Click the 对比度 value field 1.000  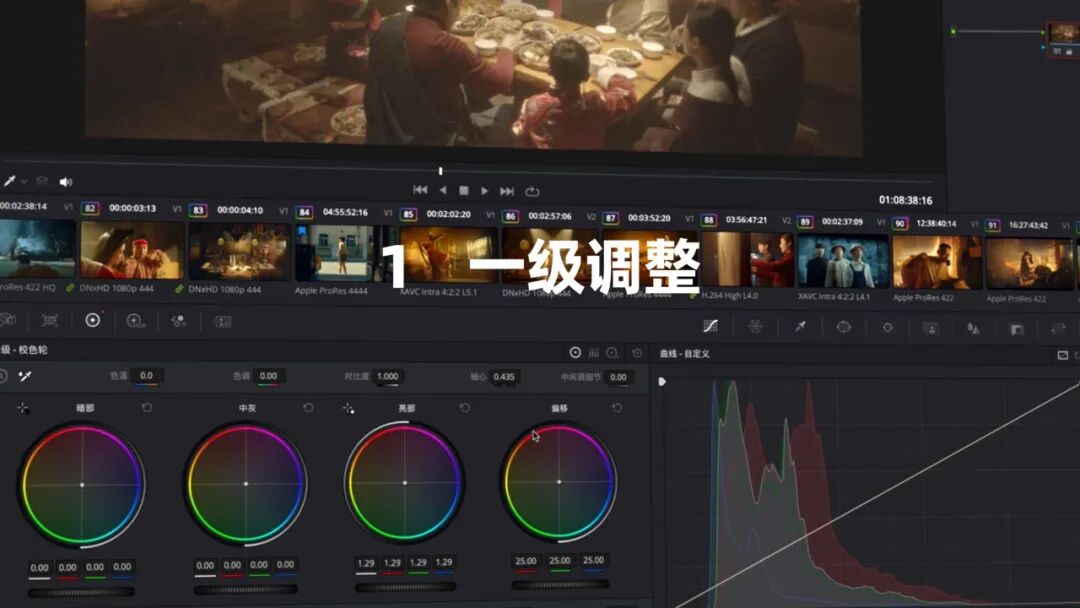click(387, 377)
